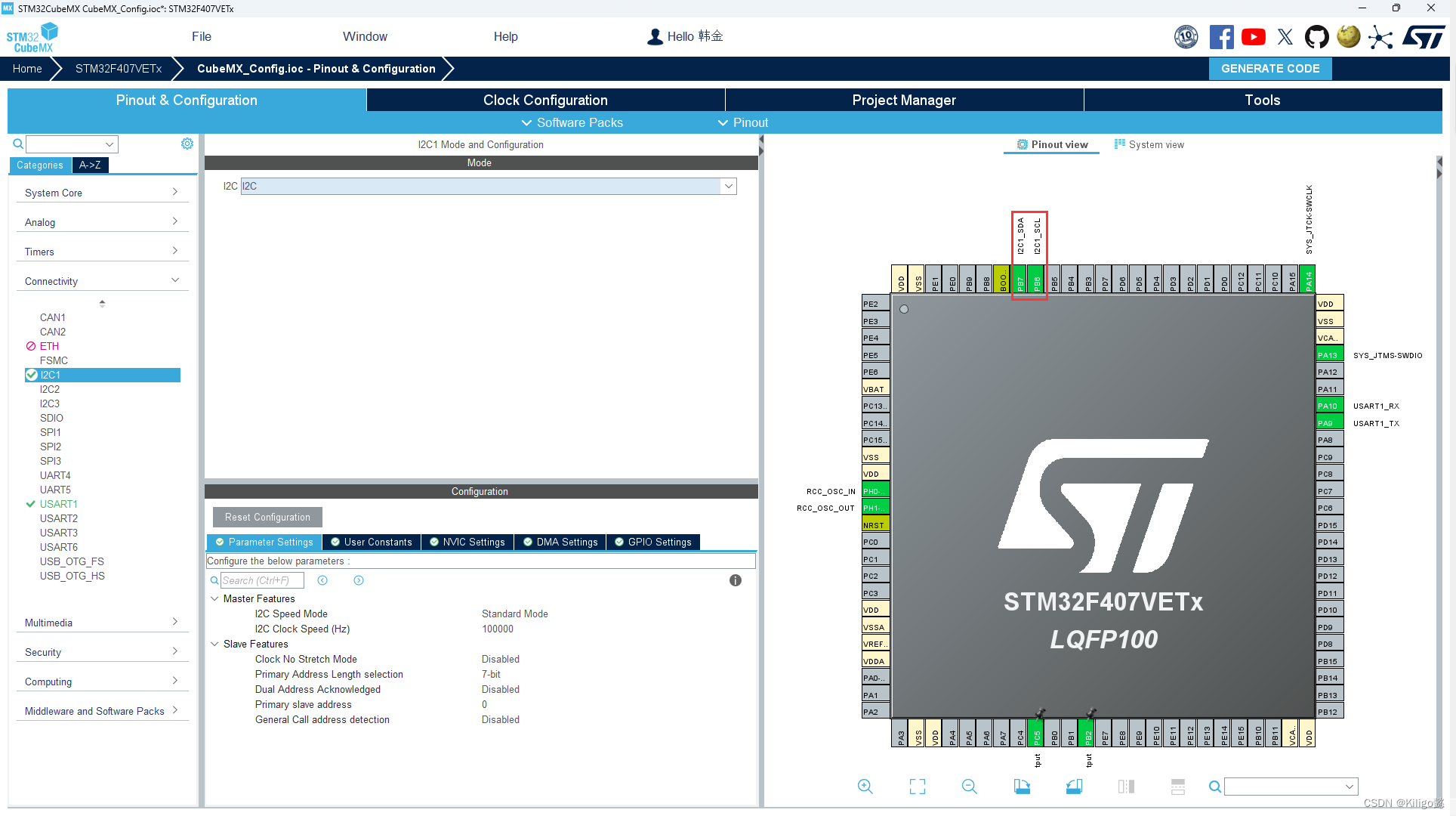
Task: Open the peripheral list settings gear
Action: (x=187, y=144)
